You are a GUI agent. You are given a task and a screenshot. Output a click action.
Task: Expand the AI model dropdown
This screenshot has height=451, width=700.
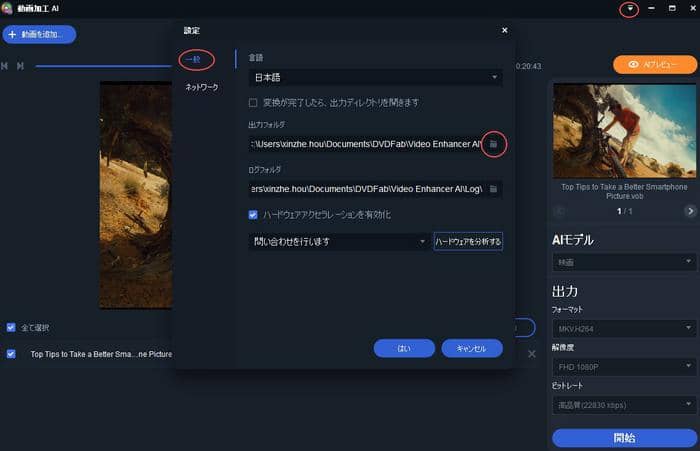pos(624,262)
